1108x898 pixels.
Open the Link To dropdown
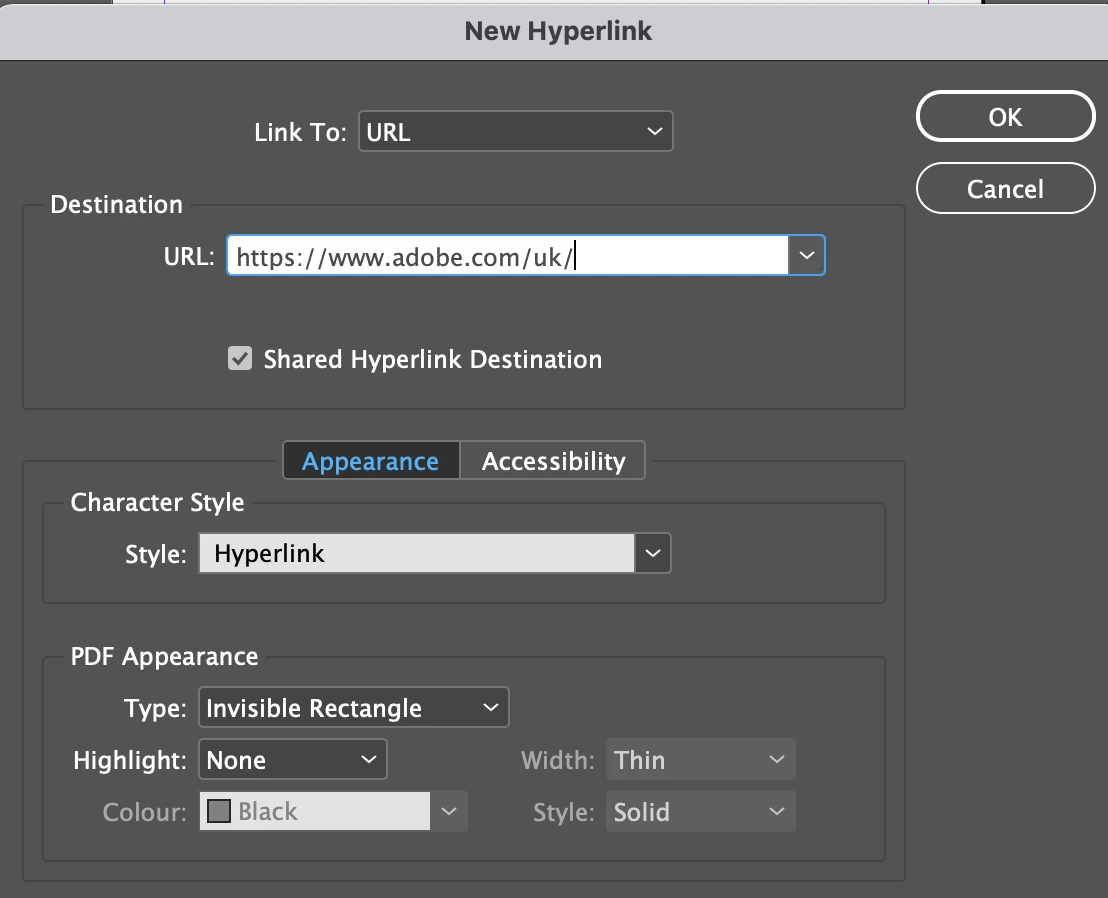(x=515, y=131)
